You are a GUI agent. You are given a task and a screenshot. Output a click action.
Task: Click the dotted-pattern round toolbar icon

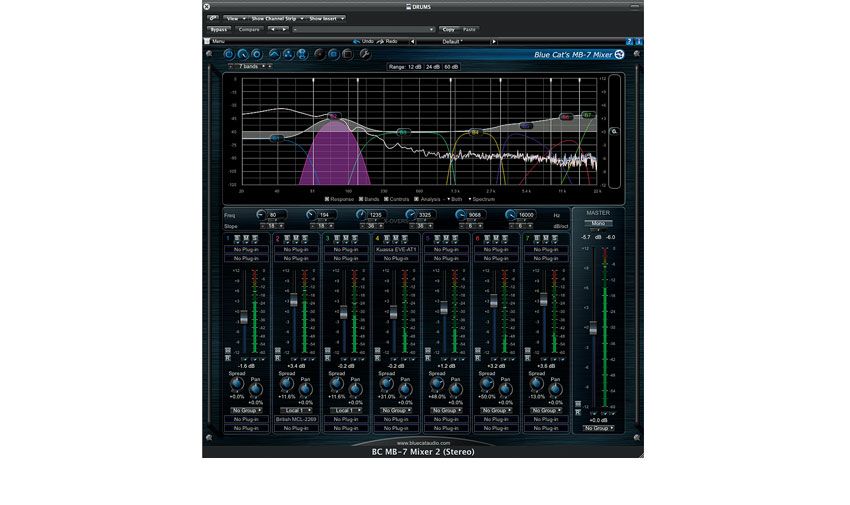(288, 54)
